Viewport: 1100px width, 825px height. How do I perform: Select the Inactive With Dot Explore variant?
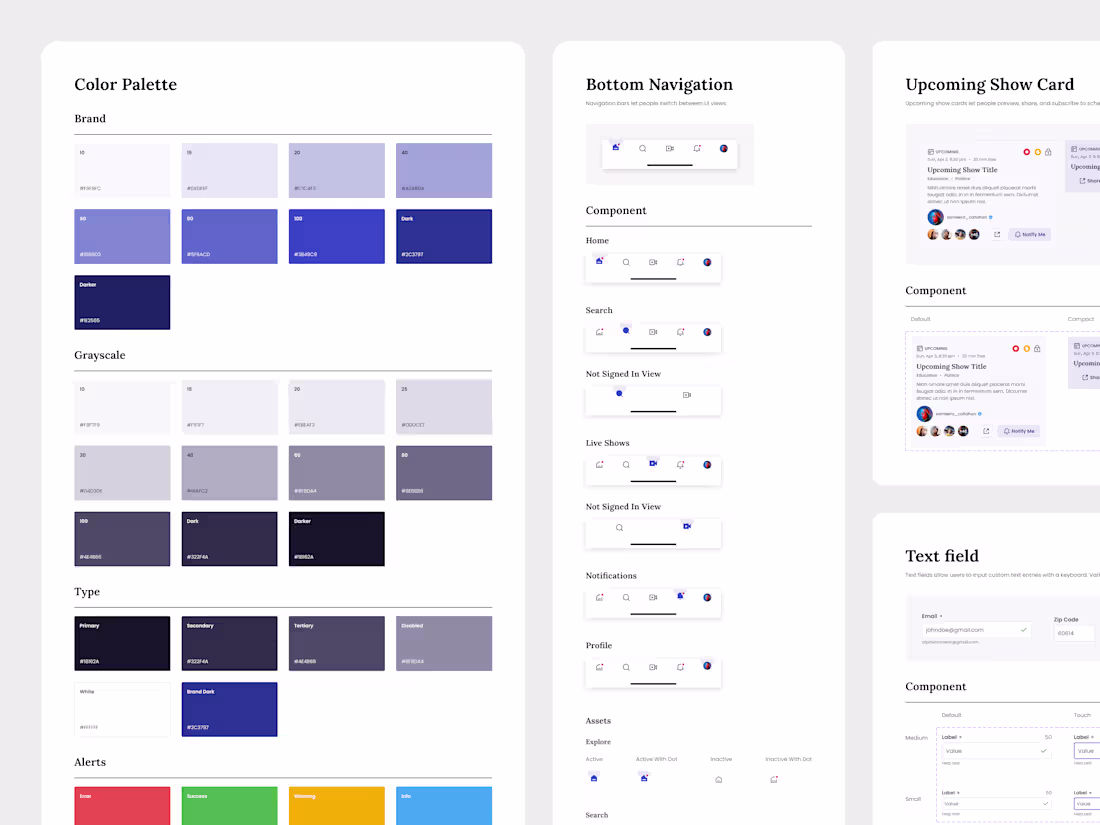[774, 779]
